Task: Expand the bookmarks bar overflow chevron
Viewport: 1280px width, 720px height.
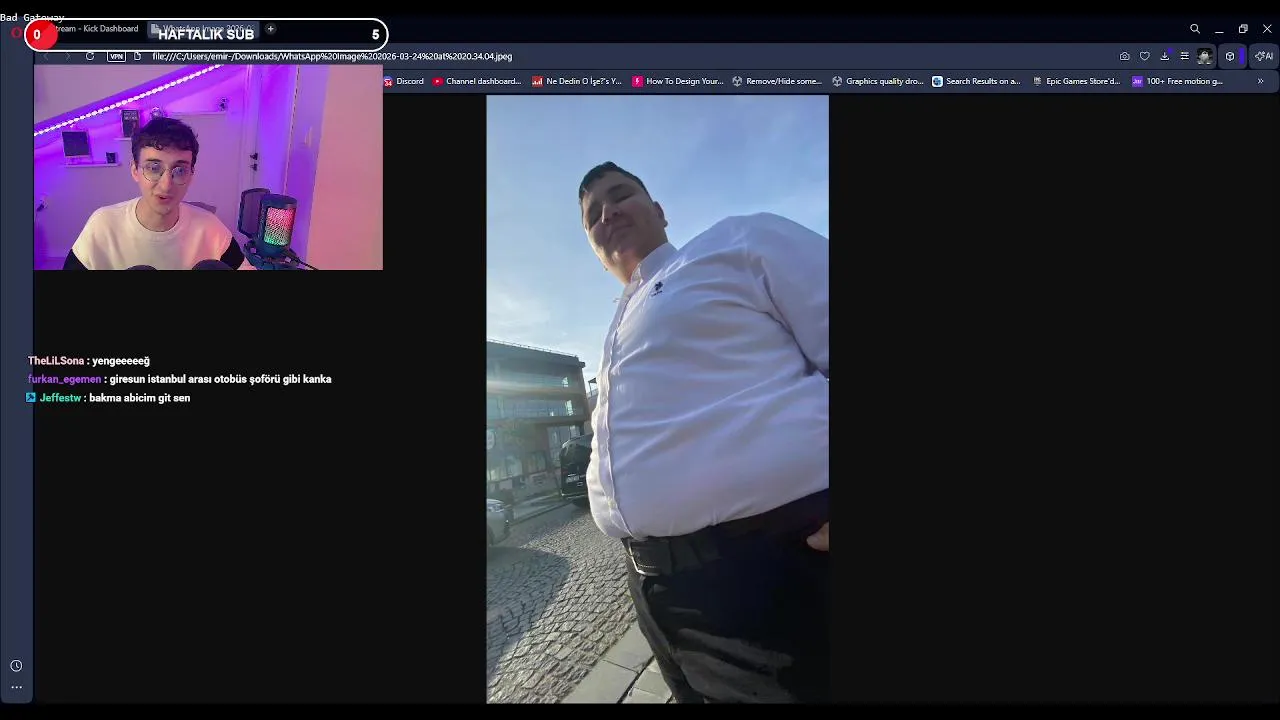Action: (x=1260, y=81)
